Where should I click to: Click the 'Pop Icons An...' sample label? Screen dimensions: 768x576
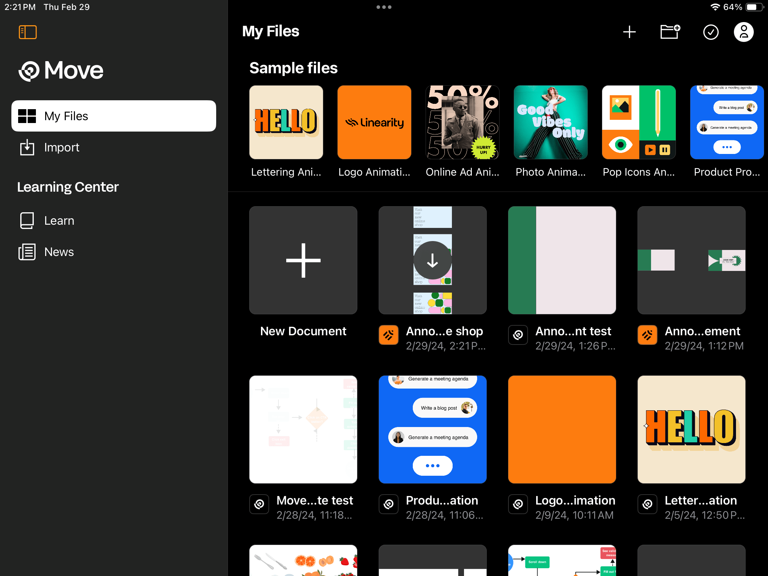639,172
